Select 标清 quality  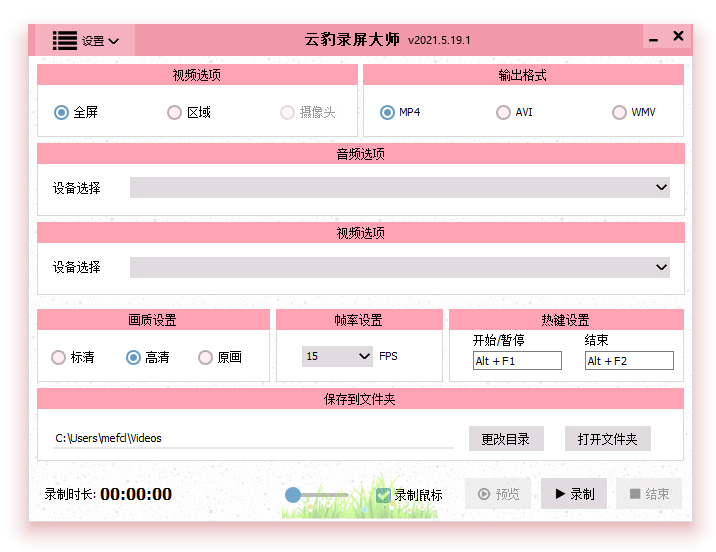58,357
